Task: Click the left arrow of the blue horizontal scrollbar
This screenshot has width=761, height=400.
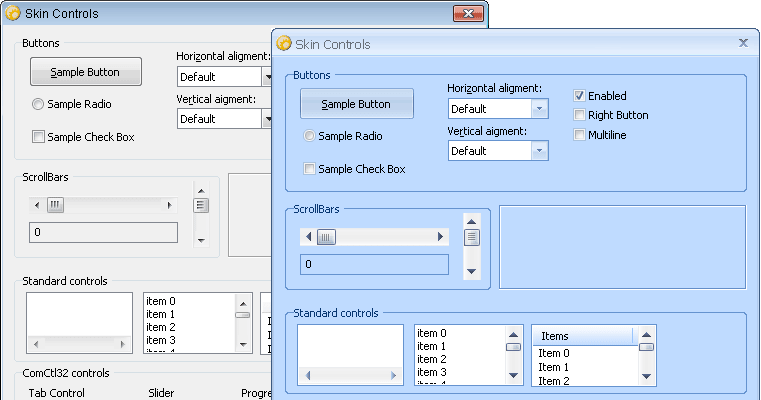Action: (x=309, y=237)
